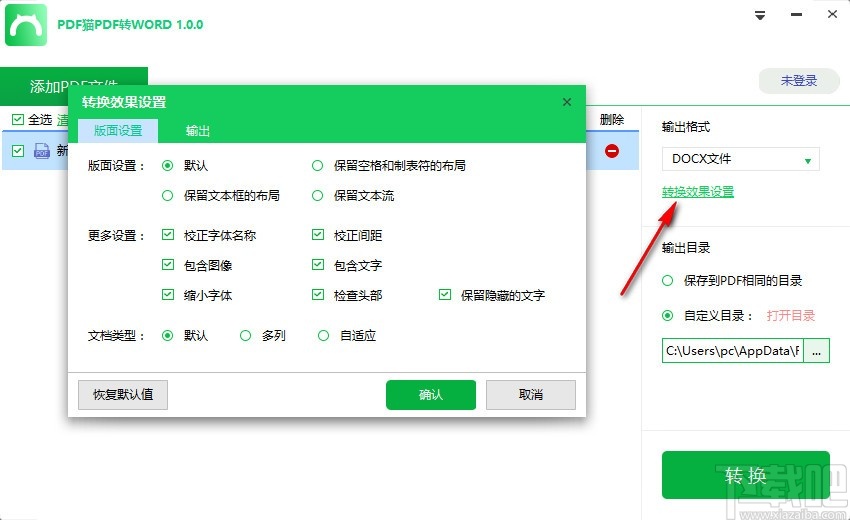Toggle the 全选 select-all checkbox
The width and height of the screenshot is (850, 520).
(x=18, y=119)
